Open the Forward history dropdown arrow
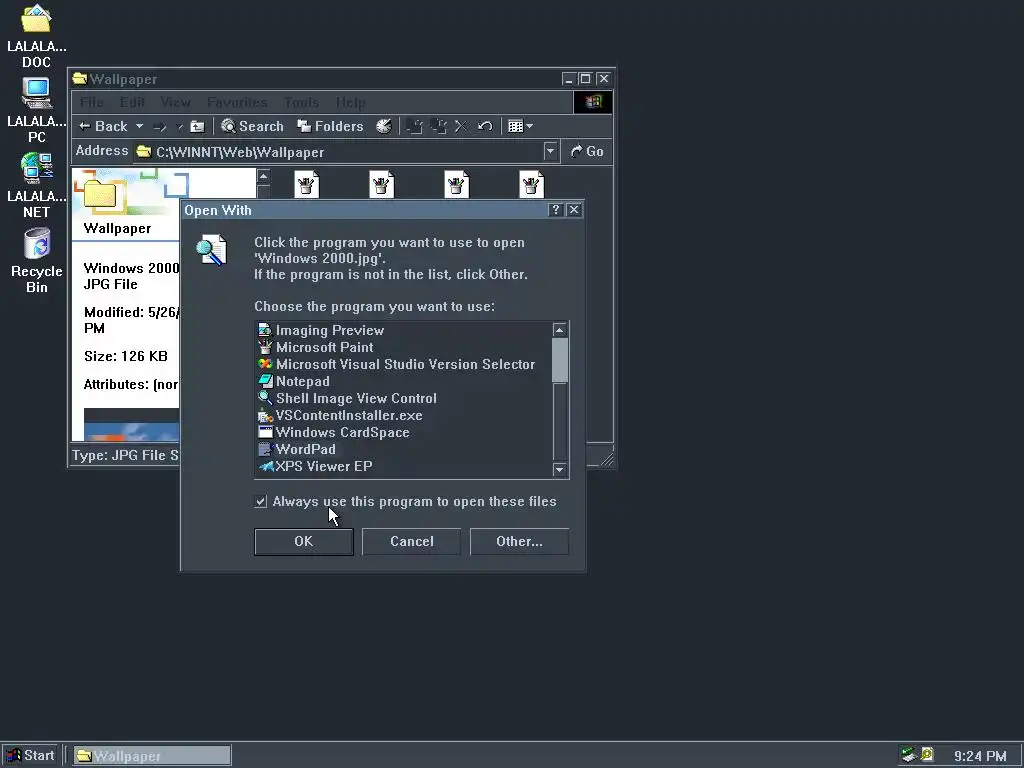 pyautogui.click(x=180, y=127)
